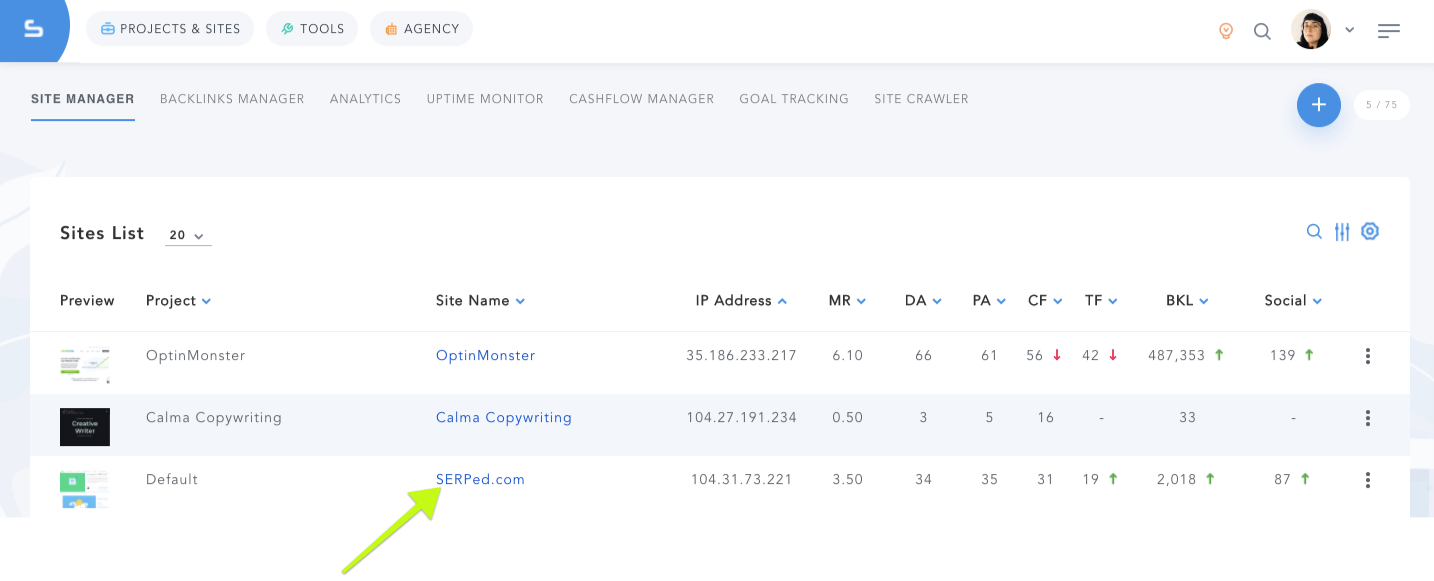The height and width of the screenshot is (581, 1434).
Task: Open the SERPed.com row three-dot menu
Action: coord(1367,480)
